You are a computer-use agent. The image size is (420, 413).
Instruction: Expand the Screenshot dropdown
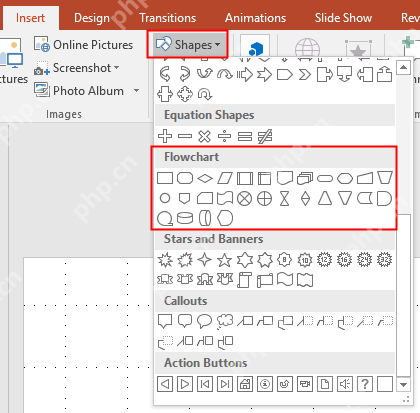pyautogui.click(x=117, y=68)
